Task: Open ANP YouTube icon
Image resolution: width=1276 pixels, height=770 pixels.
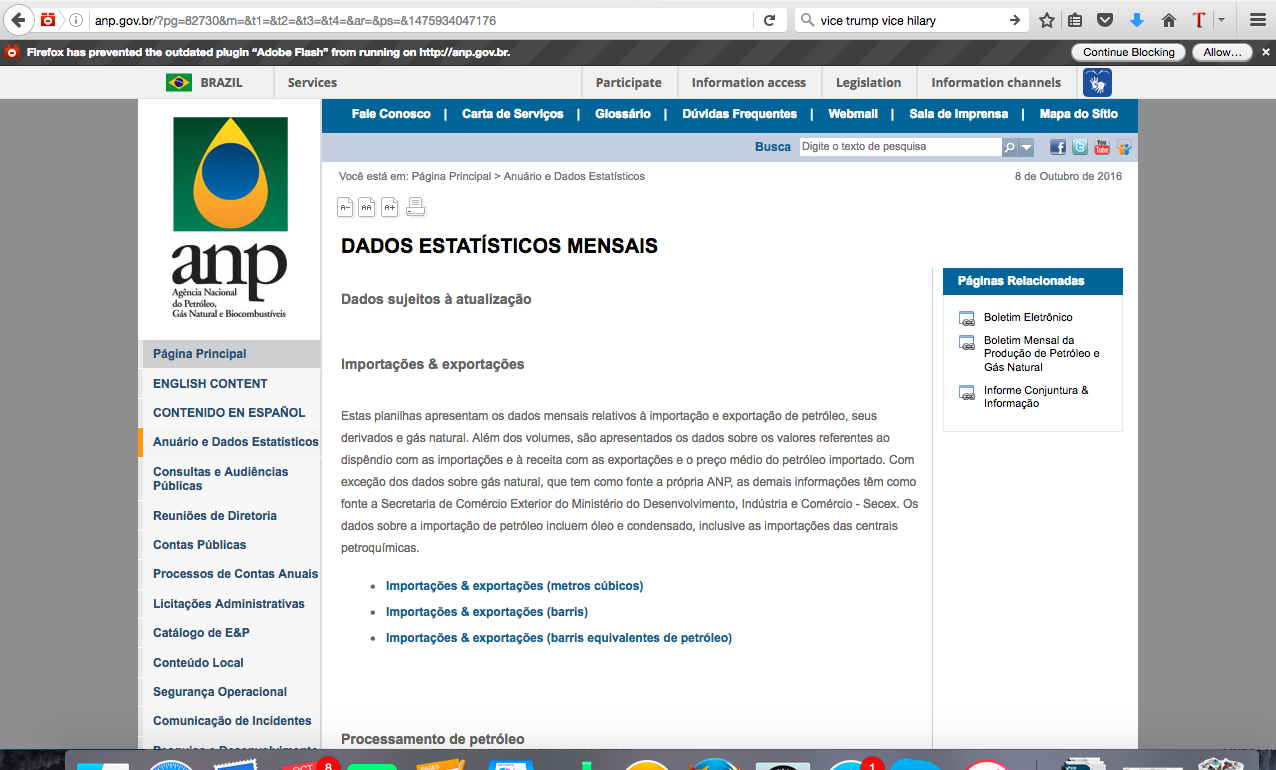Action: [x=1102, y=147]
